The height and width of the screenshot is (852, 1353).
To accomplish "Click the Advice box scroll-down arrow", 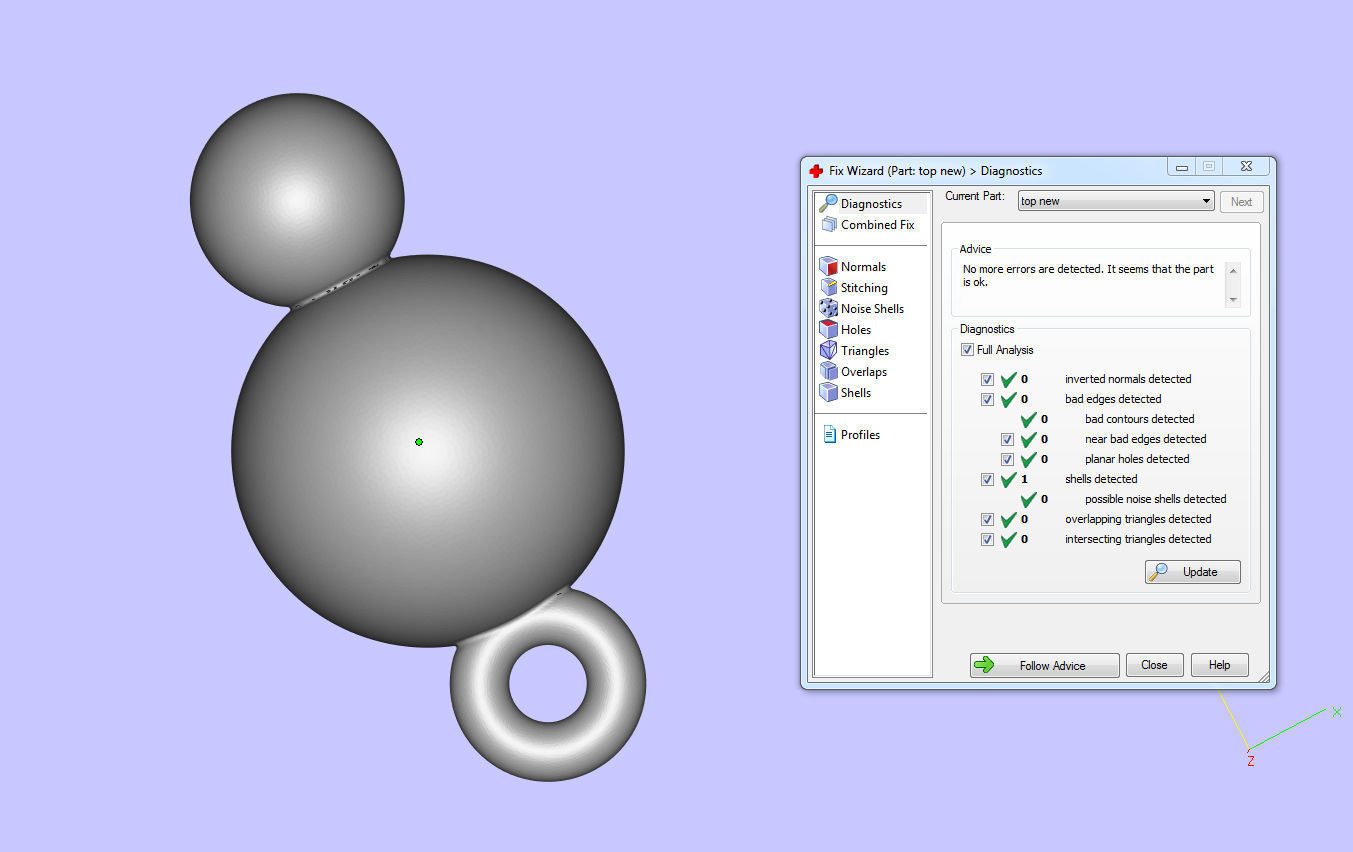I will click(x=1232, y=299).
